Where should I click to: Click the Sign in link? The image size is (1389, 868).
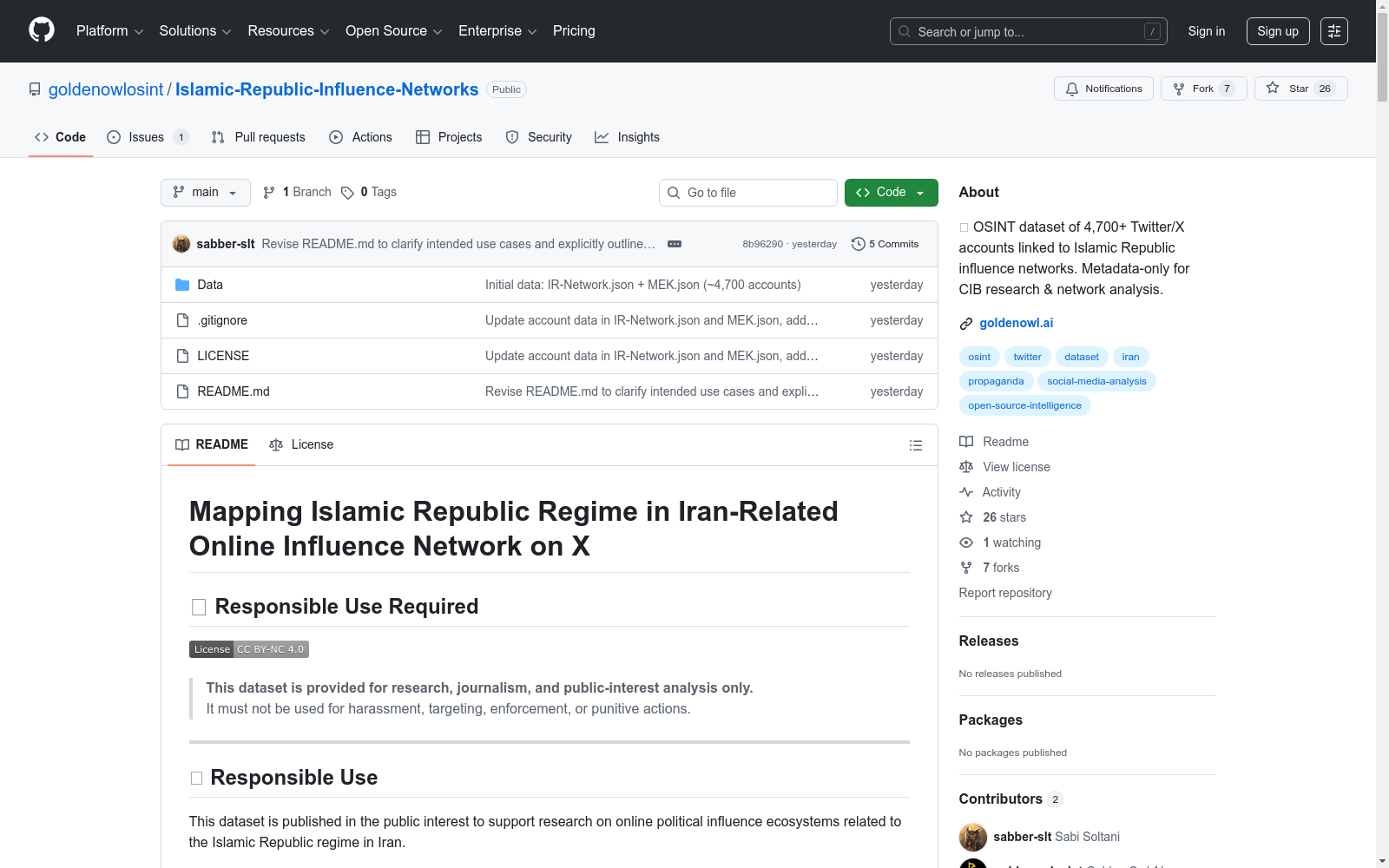(1207, 31)
